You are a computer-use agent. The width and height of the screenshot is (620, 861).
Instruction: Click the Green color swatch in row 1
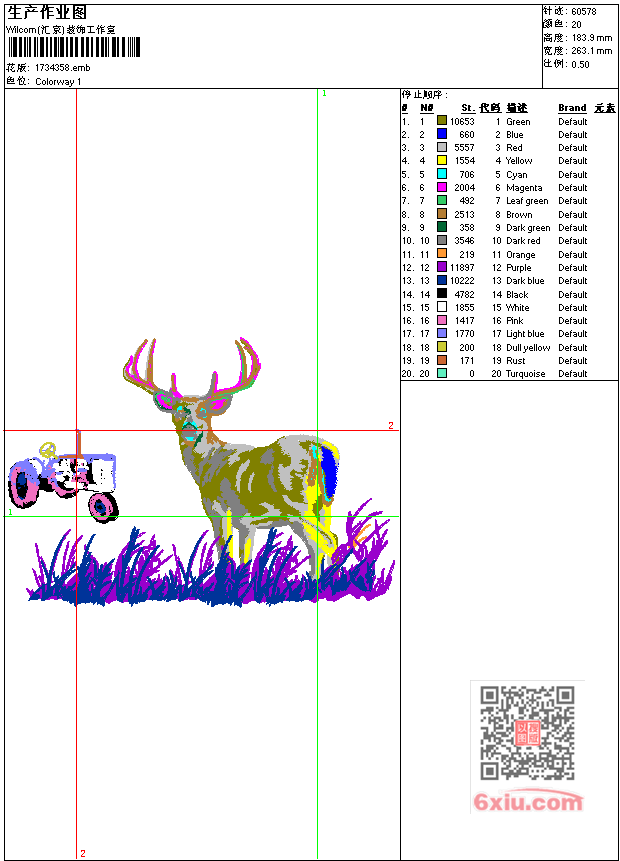[442, 120]
